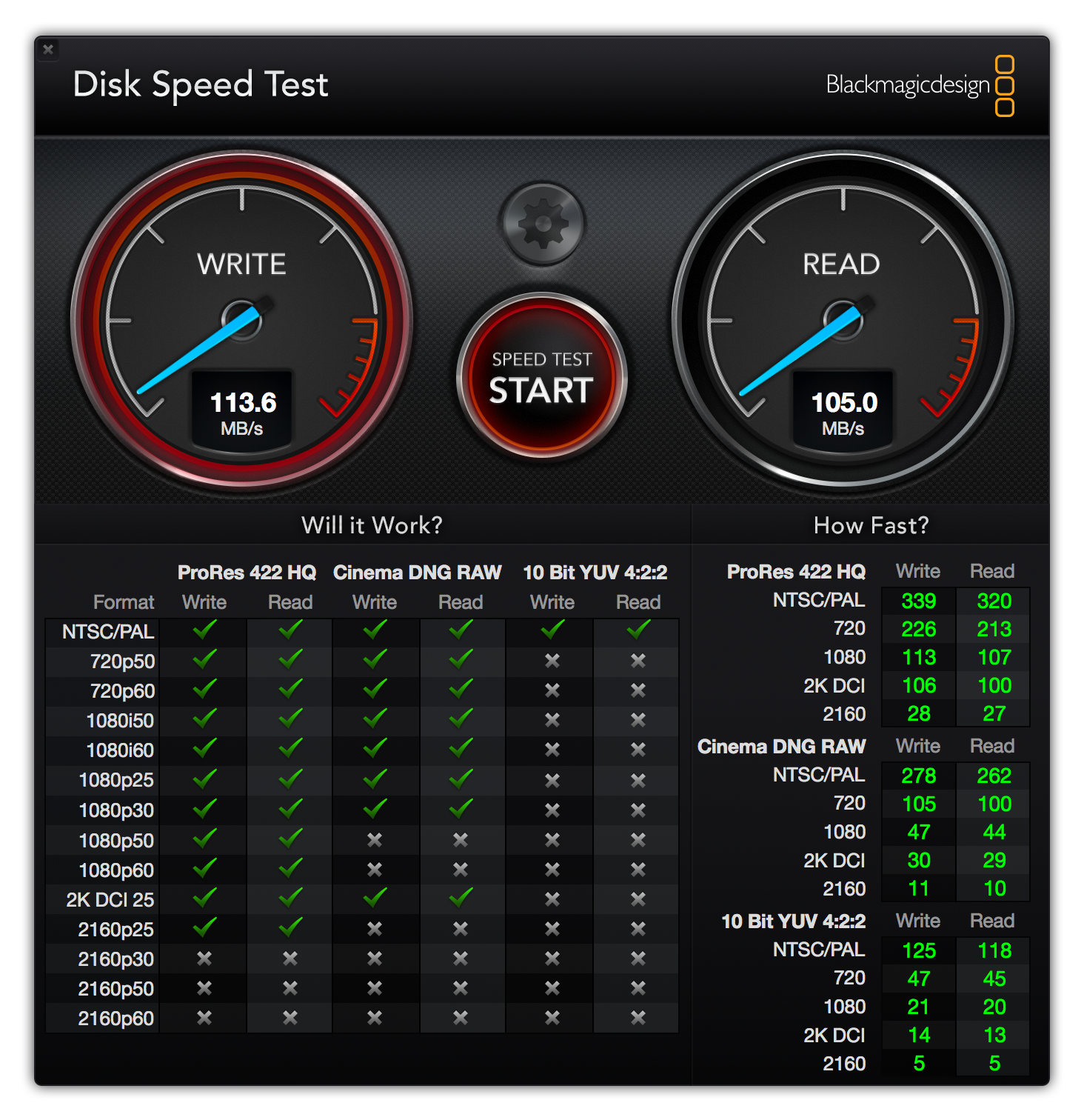1084x1120 pixels.
Task: Select the checkmark in 2K DCI 25 Cinema DNG Write
Action: 374,899
